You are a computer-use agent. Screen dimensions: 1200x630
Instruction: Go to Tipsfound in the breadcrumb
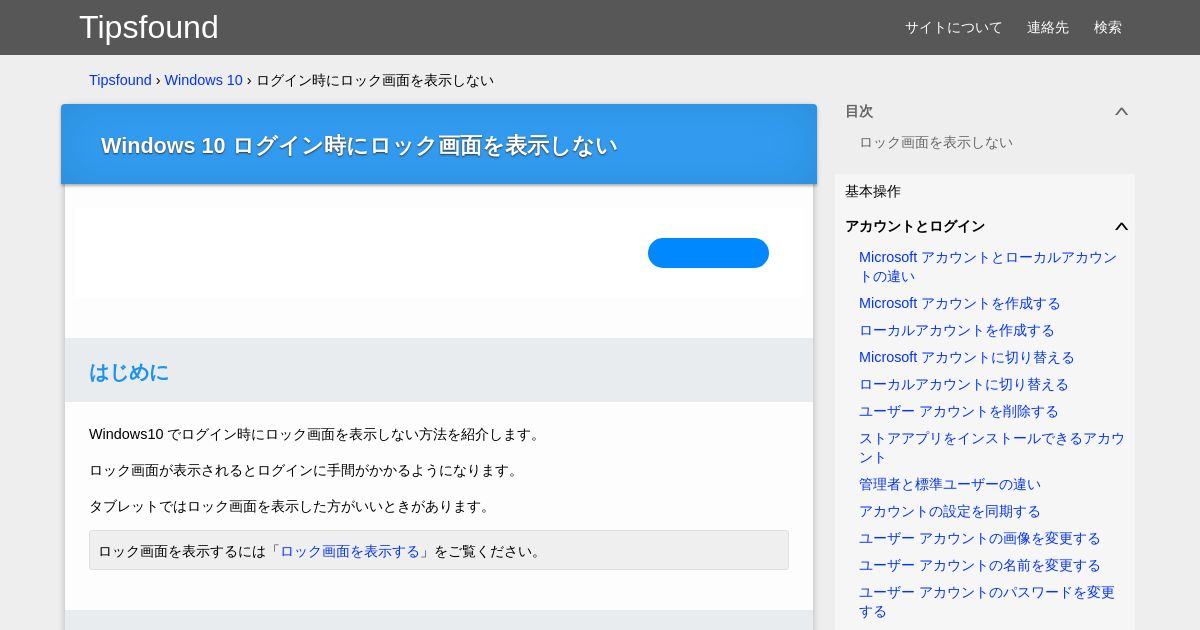point(120,80)
